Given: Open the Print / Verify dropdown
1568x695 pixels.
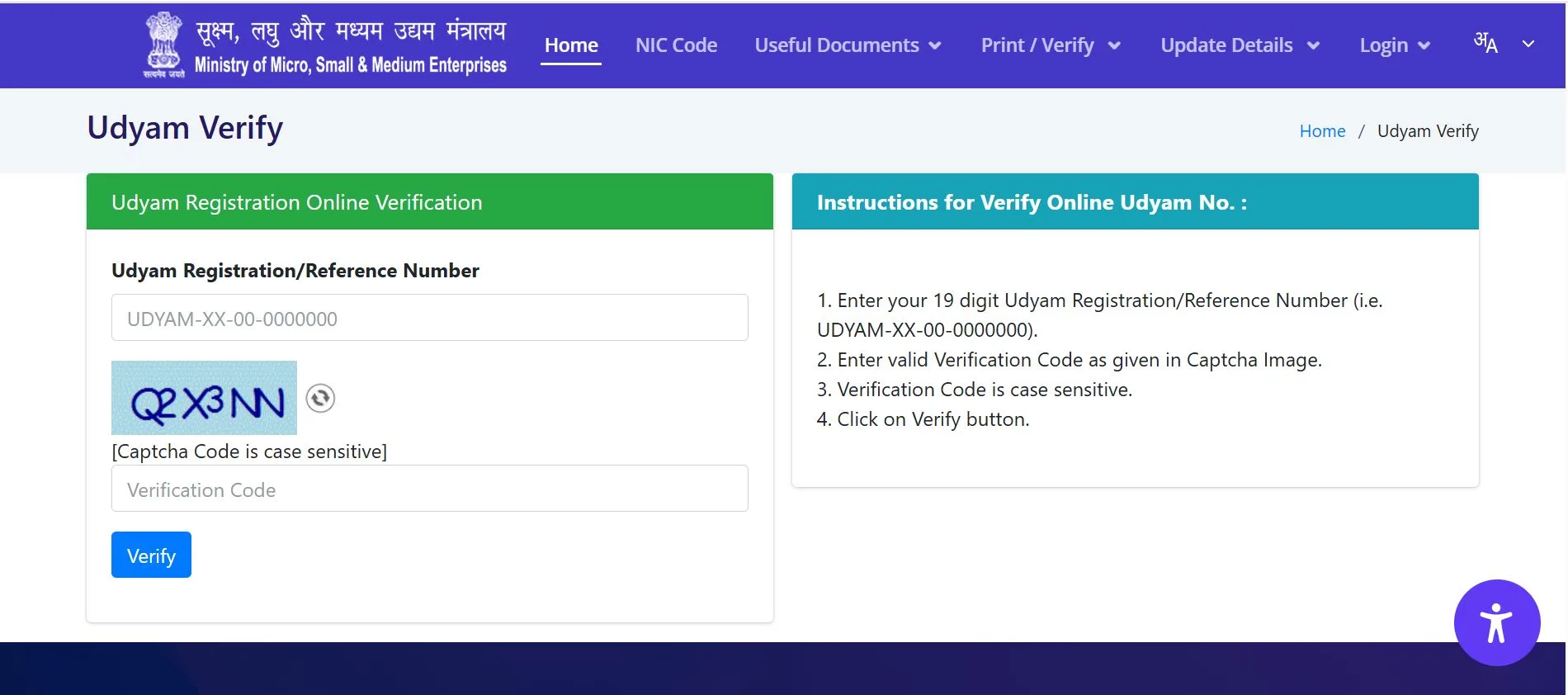Looking at the screenshot, I should pos(1051,45).
